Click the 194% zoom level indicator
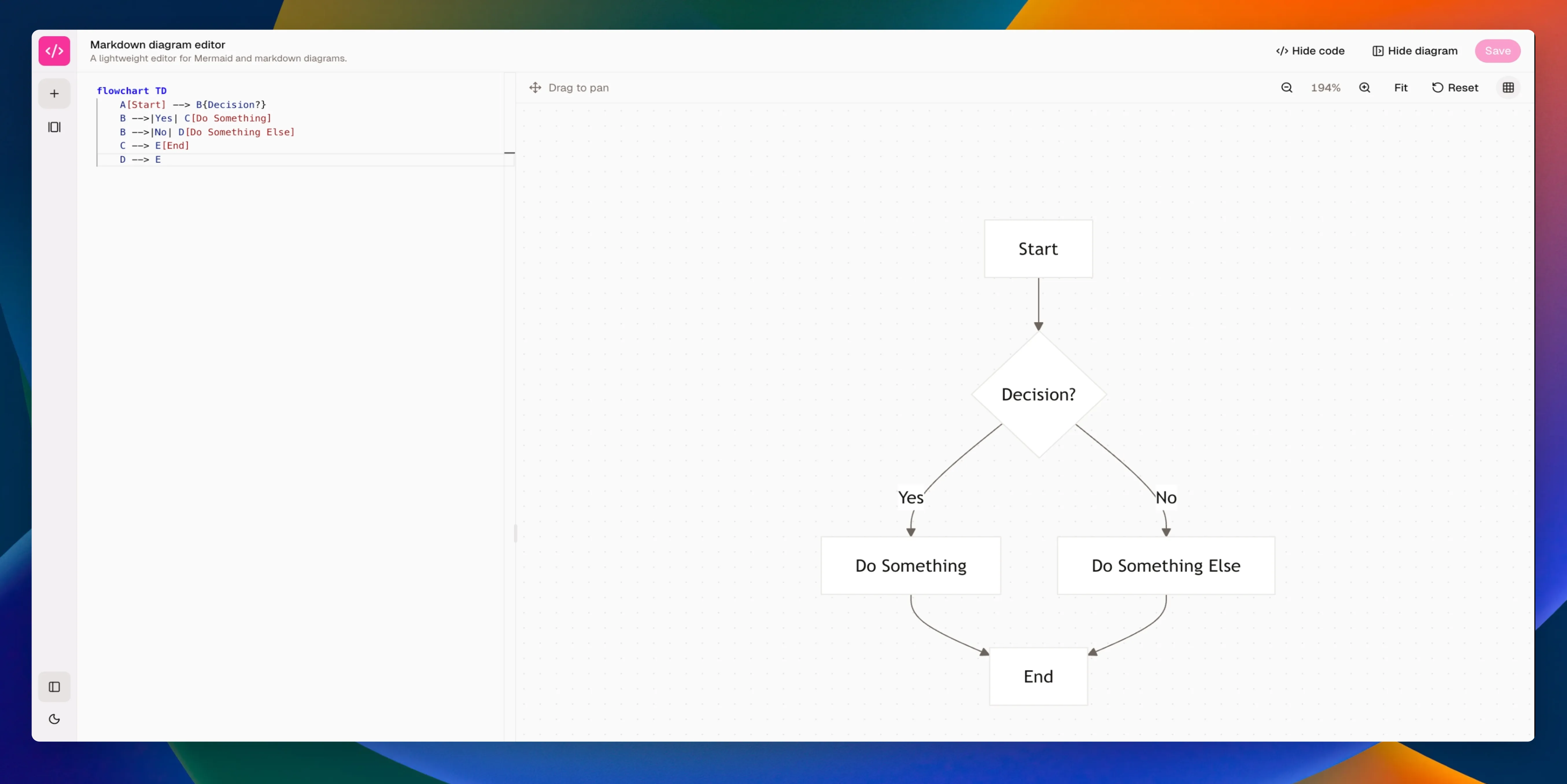Viewport: 1567px width, 784px height. click(x=1326, y=88)
